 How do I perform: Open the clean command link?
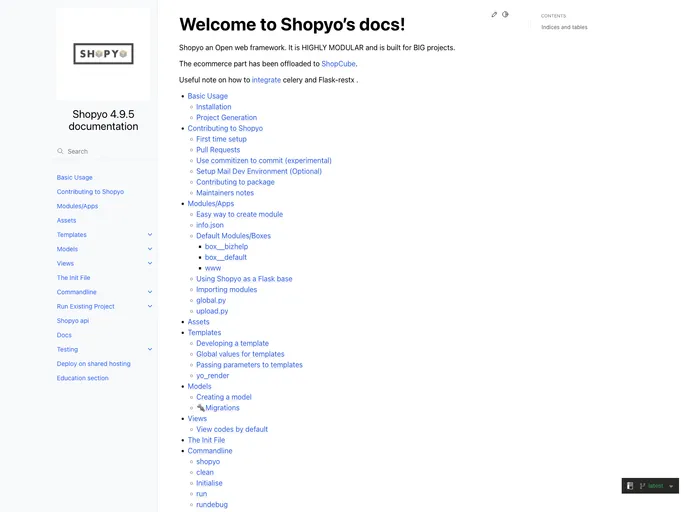click(205, 472)
